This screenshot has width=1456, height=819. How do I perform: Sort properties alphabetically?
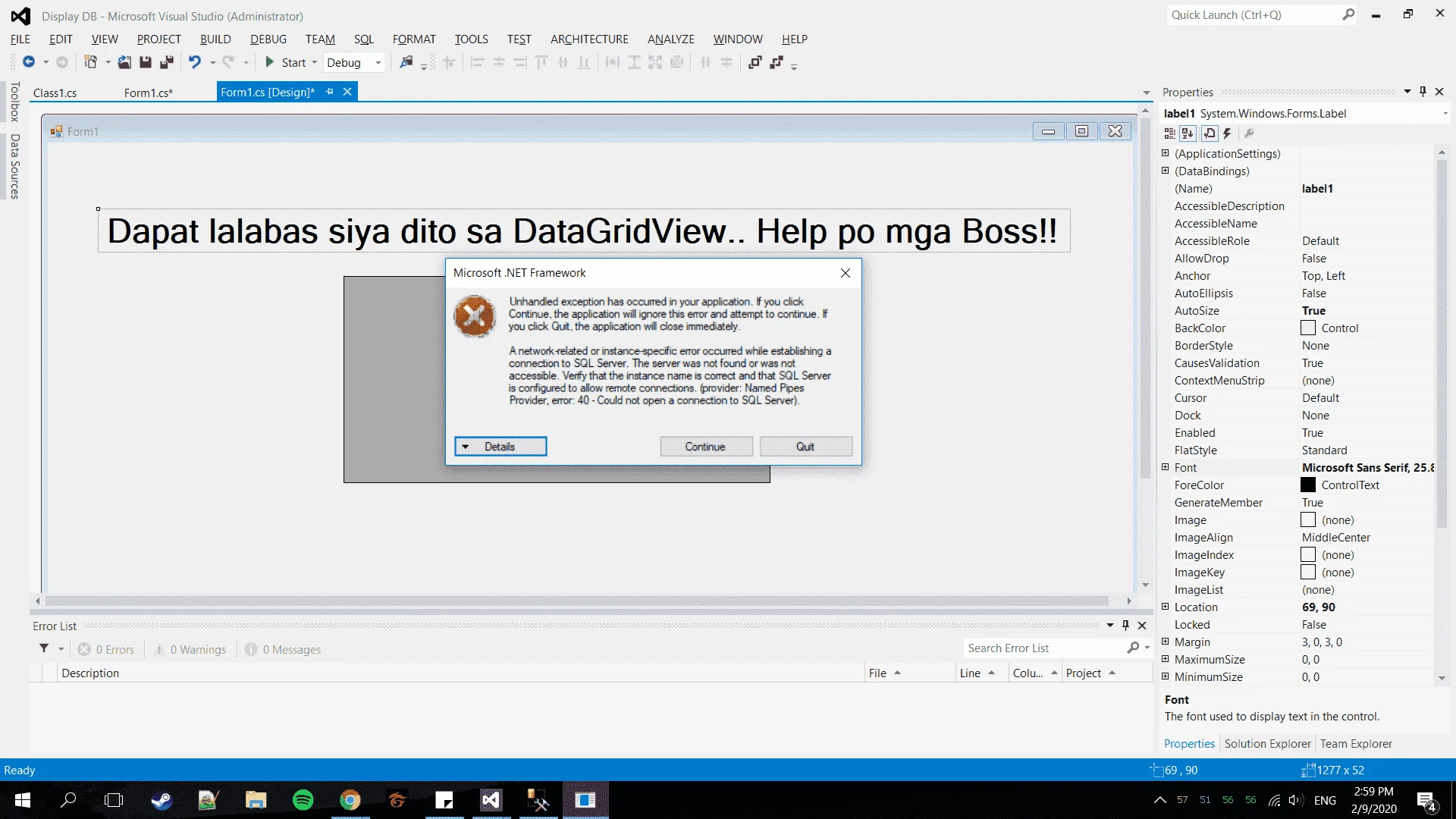pos(1188,133)
